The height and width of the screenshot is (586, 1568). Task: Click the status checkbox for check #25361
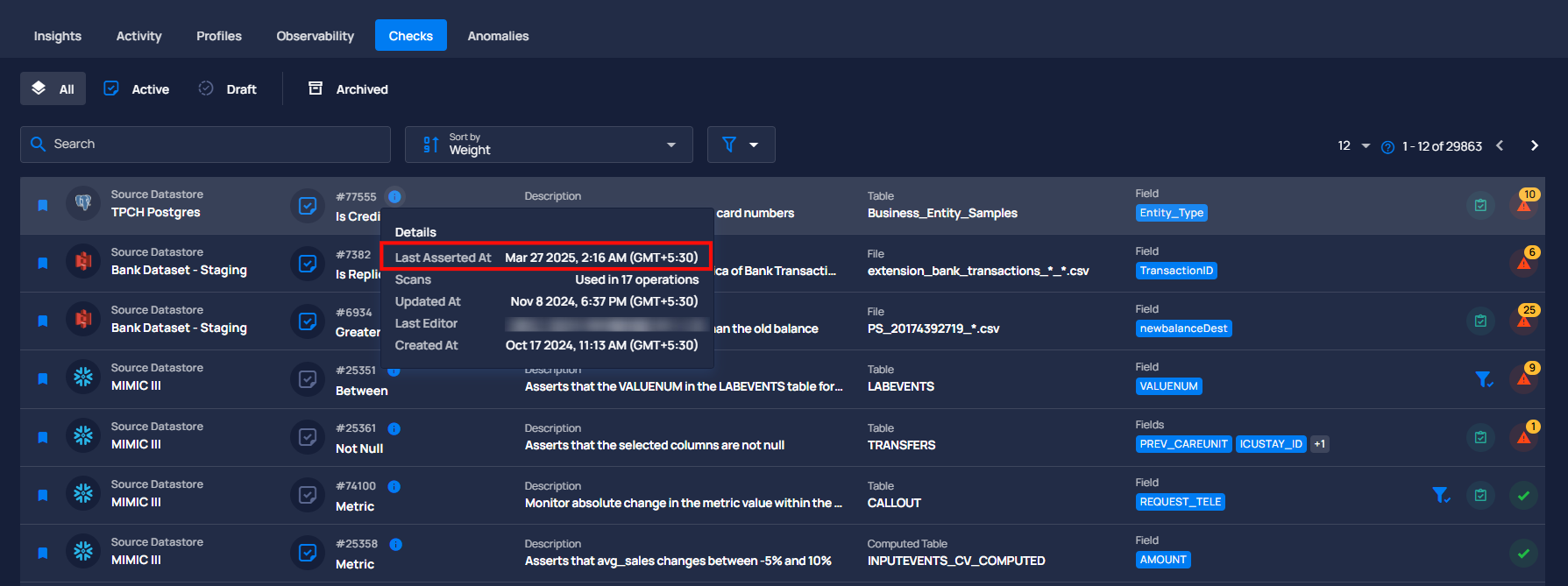pos(308,437)
